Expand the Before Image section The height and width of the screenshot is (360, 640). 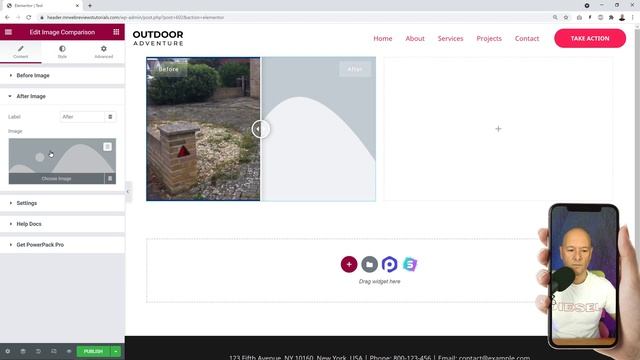pyautogui.click(x=62, y=76)
